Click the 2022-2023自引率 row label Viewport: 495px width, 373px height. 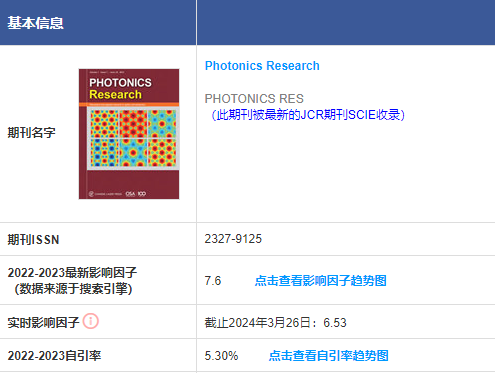coord(54,355)
